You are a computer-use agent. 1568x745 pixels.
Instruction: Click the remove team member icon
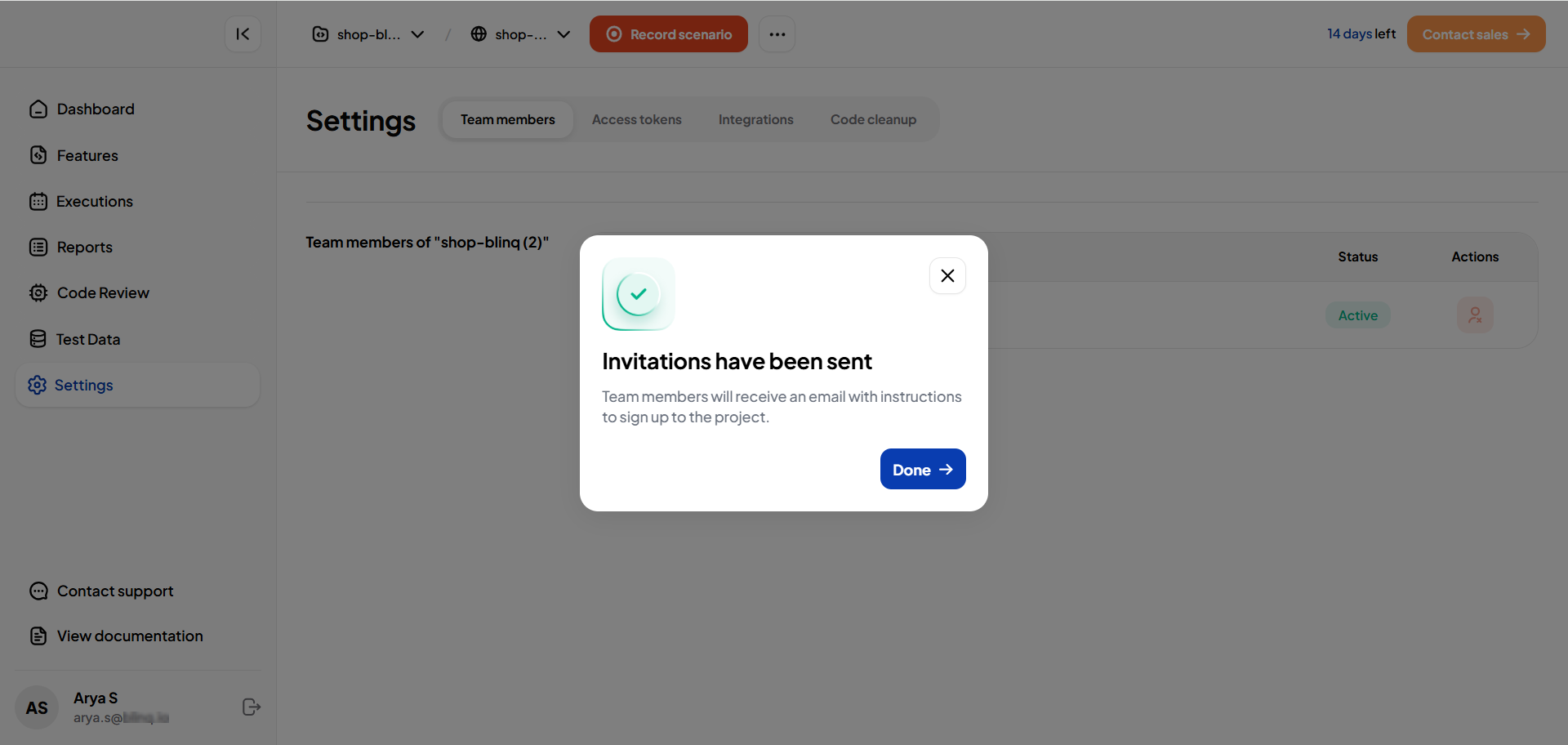1474,315
